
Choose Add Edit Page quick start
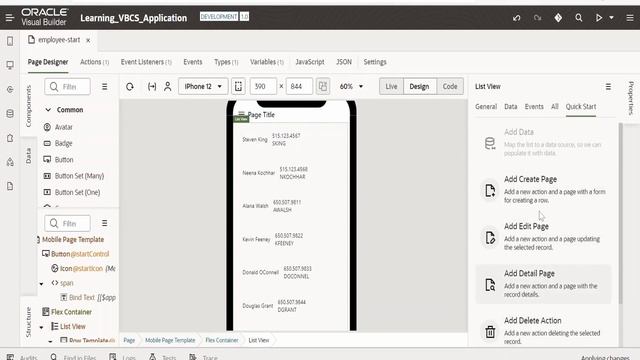tap(543, 237)
